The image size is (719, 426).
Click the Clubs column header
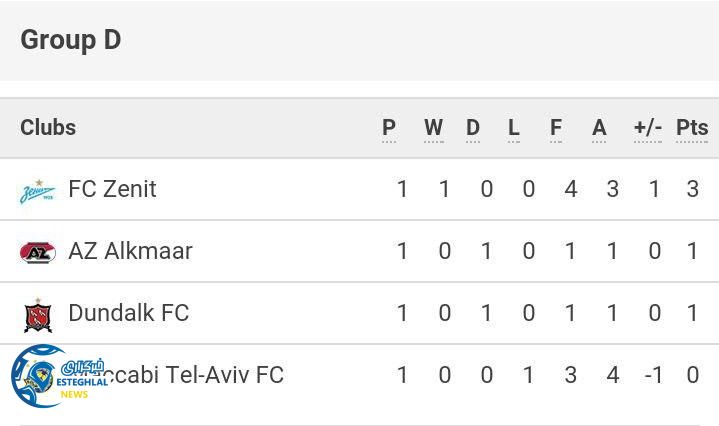point(48,127)
